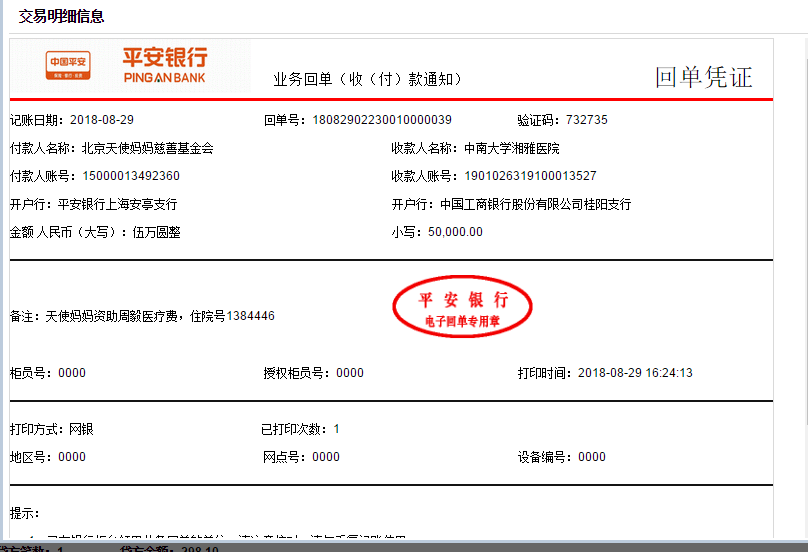This screenshot has height=552, width=808.
Task: Select the 交易明细信息 heading
Action: coord(61,16)
